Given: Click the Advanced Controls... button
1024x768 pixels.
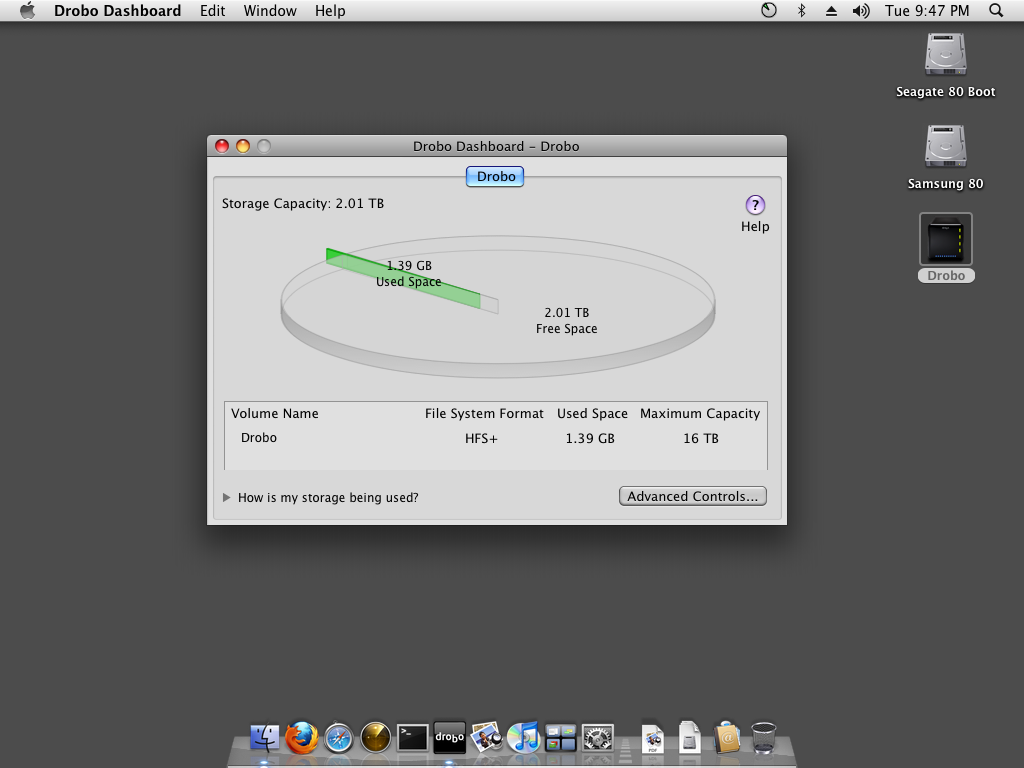Looking at the screenshot, I should click(x=693, y=496).
